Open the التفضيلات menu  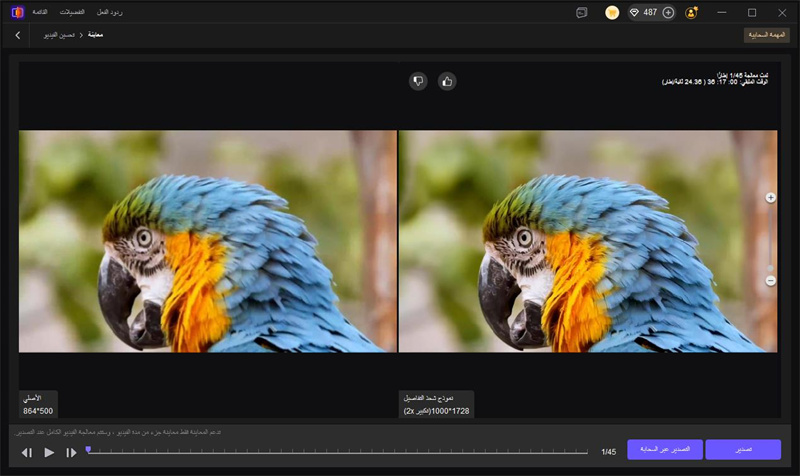point(74,11)
